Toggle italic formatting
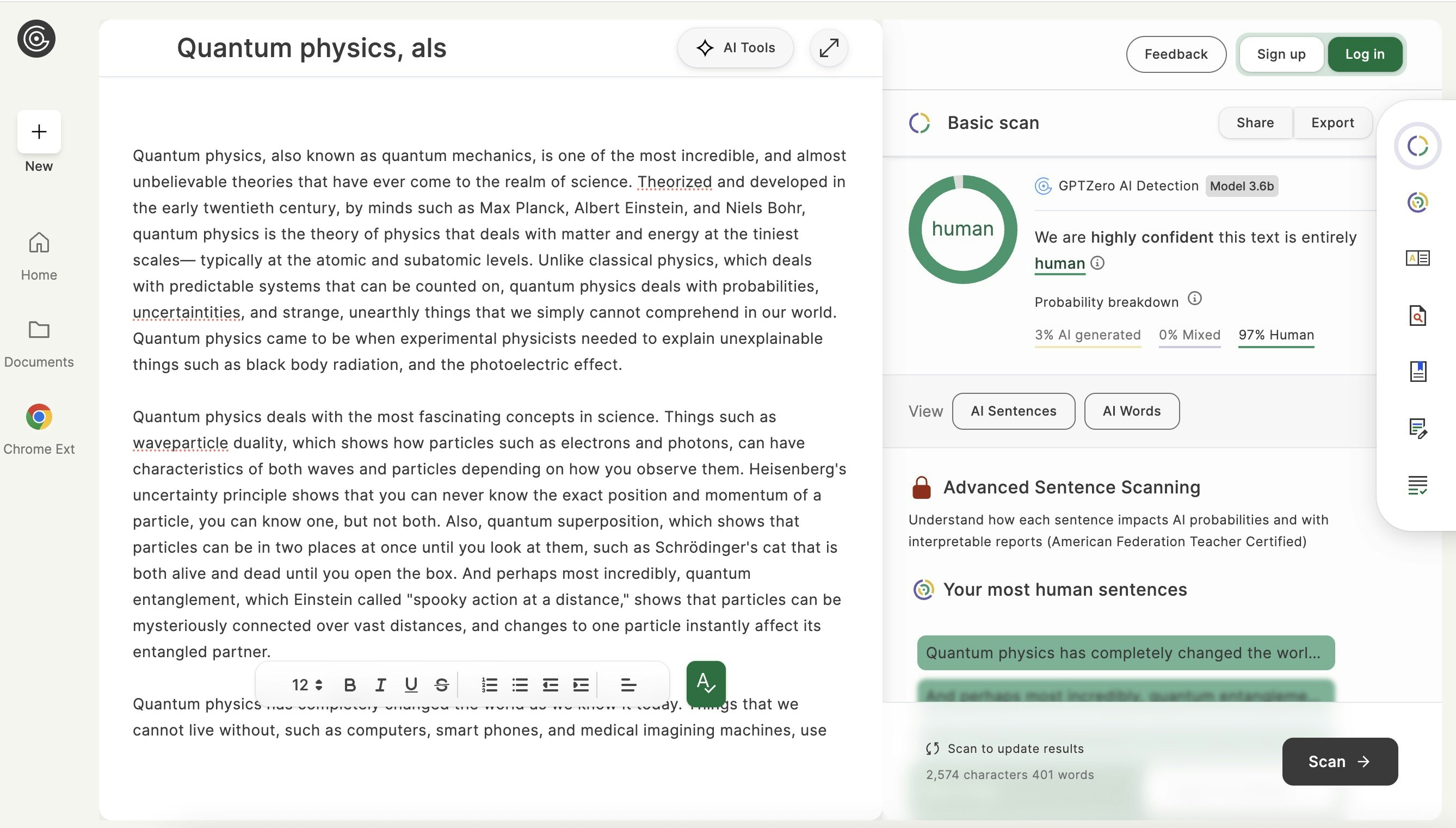 (380, 685)
